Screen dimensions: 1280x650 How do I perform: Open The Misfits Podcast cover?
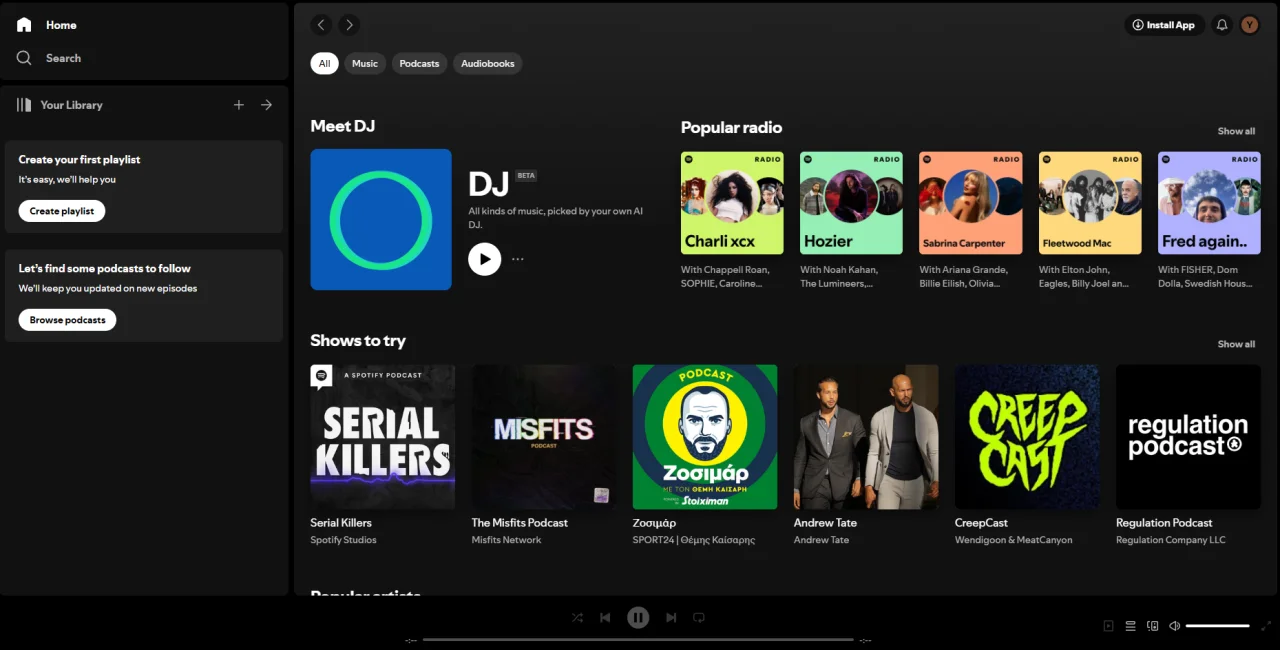click(x=544, y=437)
